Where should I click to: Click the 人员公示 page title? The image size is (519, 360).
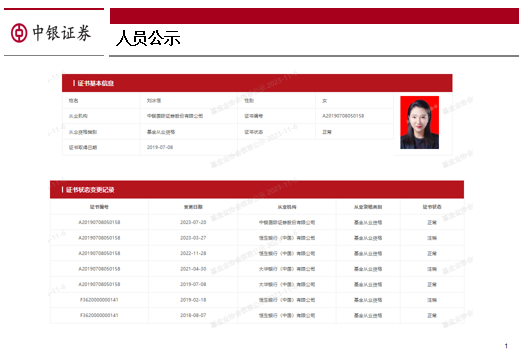148,38
